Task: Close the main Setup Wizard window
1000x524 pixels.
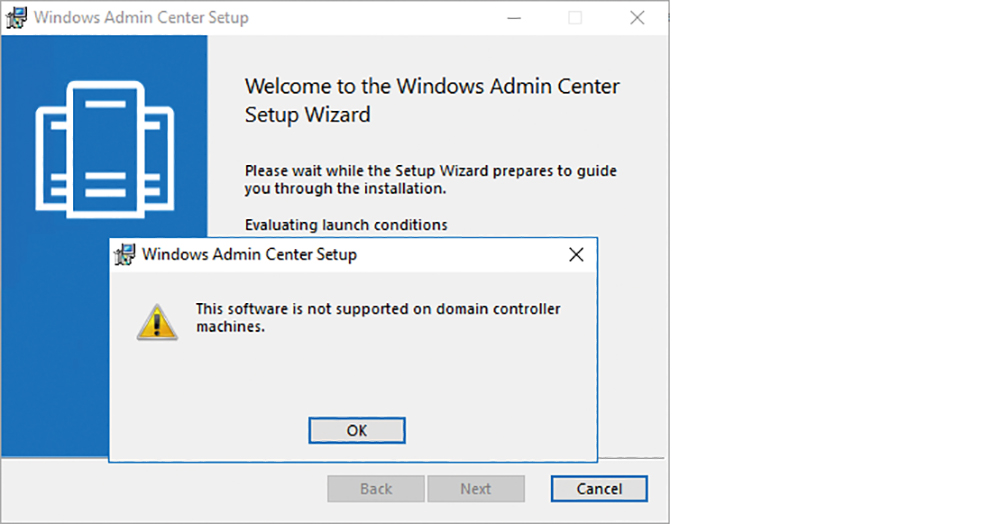Action: [637, 18]
